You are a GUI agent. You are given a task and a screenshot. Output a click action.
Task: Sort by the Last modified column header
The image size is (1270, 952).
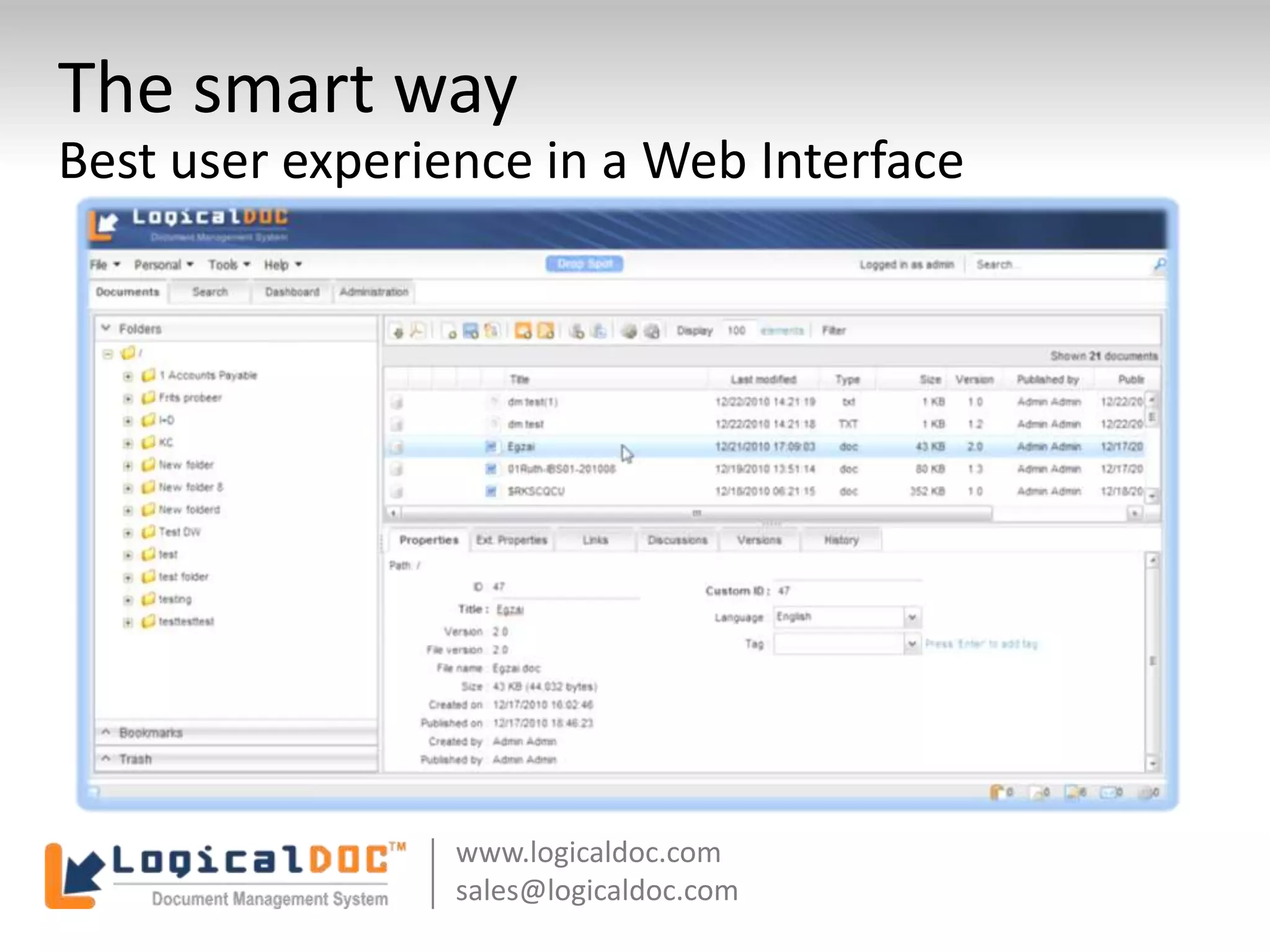pyautogui.click(x=763, y=379)
